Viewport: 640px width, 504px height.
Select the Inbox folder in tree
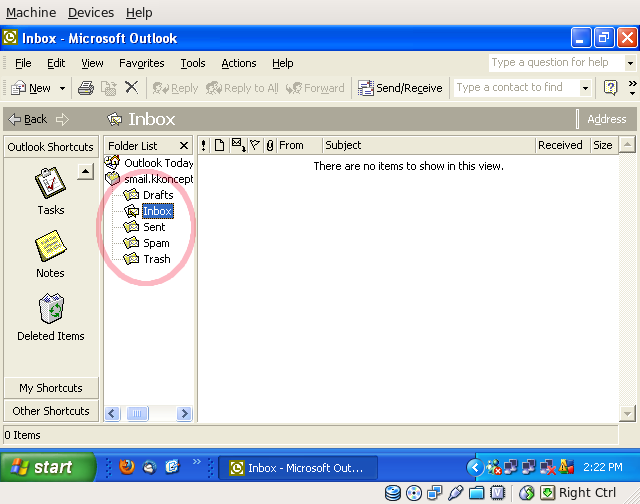pyautogui.click(x=158, y=211)
